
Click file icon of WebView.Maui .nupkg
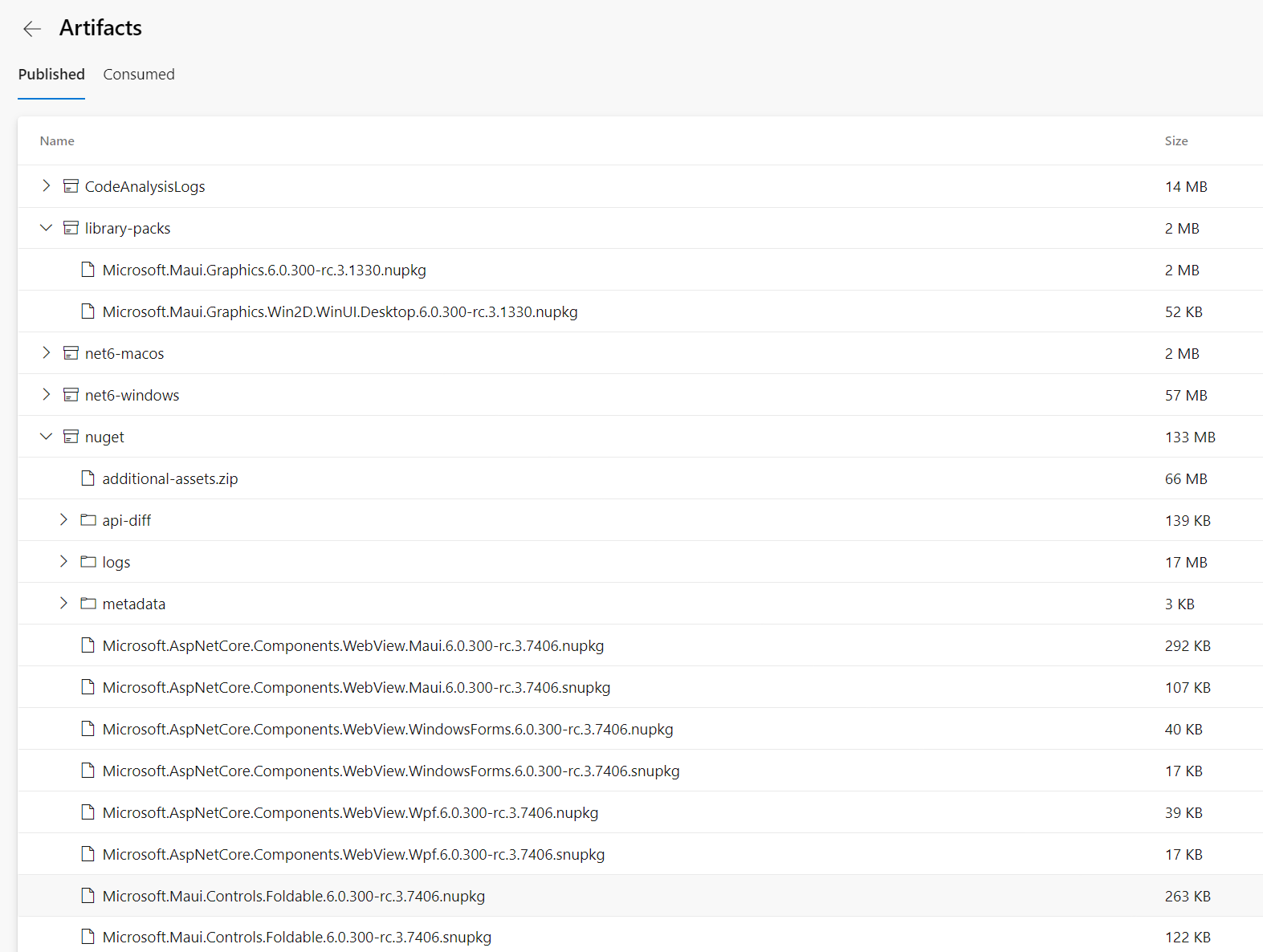click(88, 645)
